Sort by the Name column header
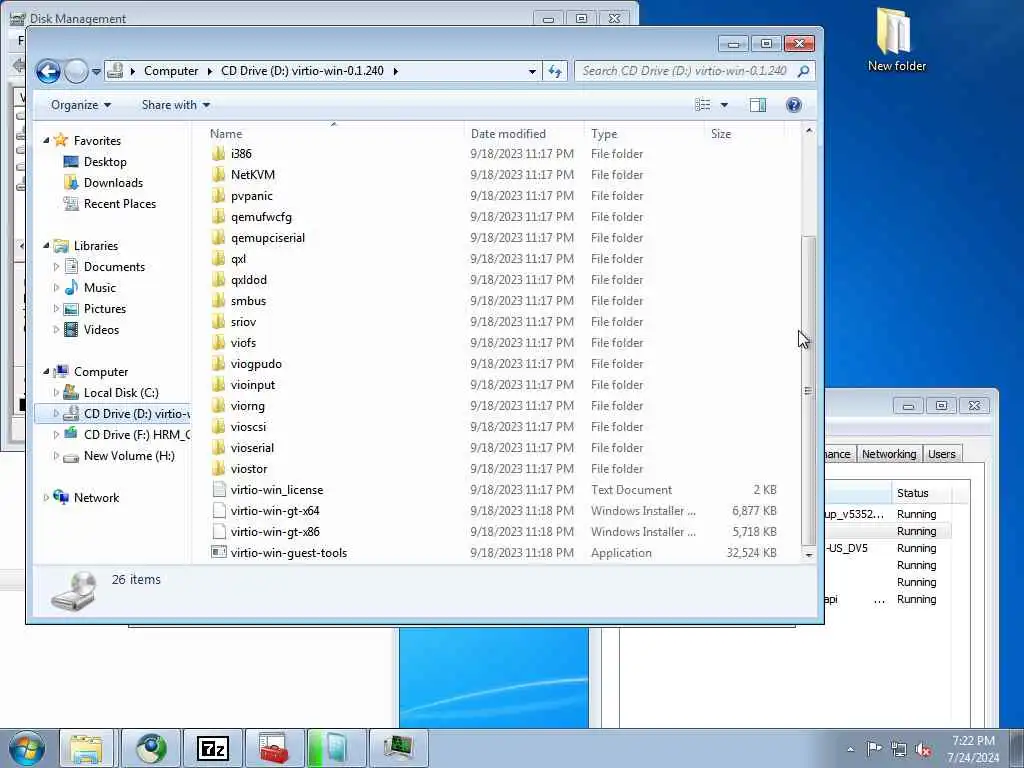This screenshot has height=768, width=1024. (x=226, y=134)
